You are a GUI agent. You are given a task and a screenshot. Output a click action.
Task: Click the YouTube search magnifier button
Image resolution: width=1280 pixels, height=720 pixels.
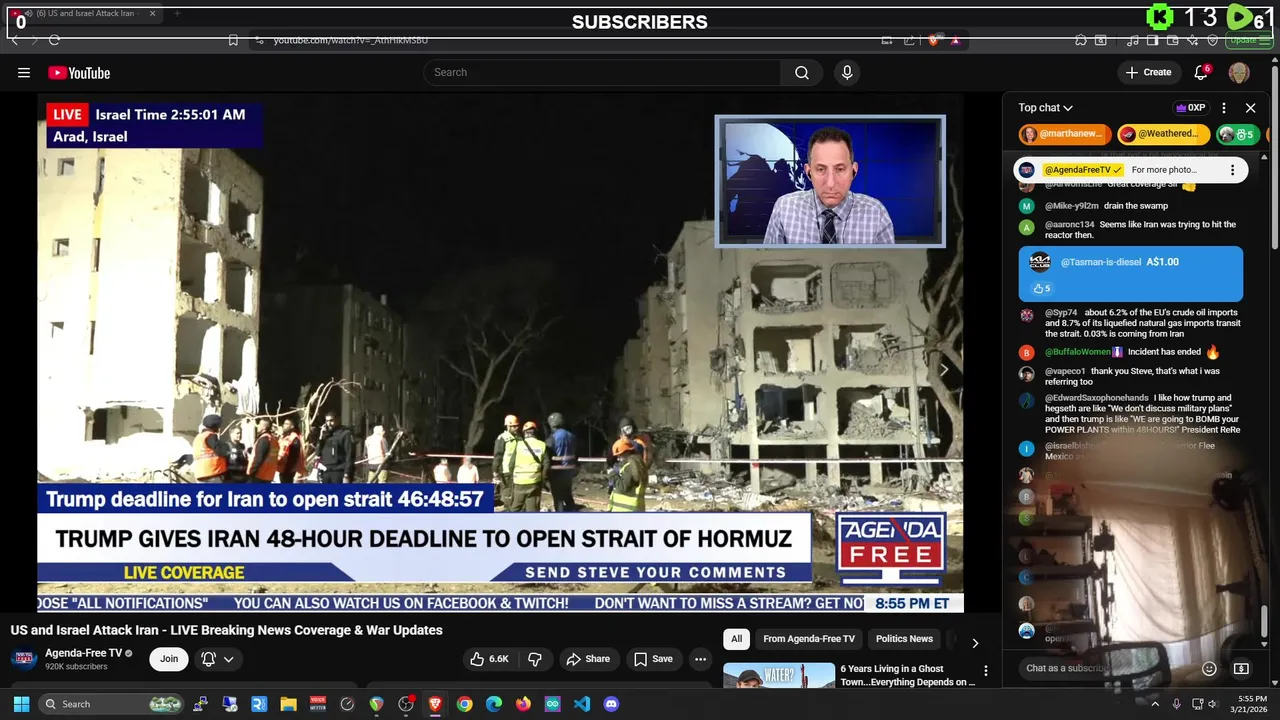(802, 72)
